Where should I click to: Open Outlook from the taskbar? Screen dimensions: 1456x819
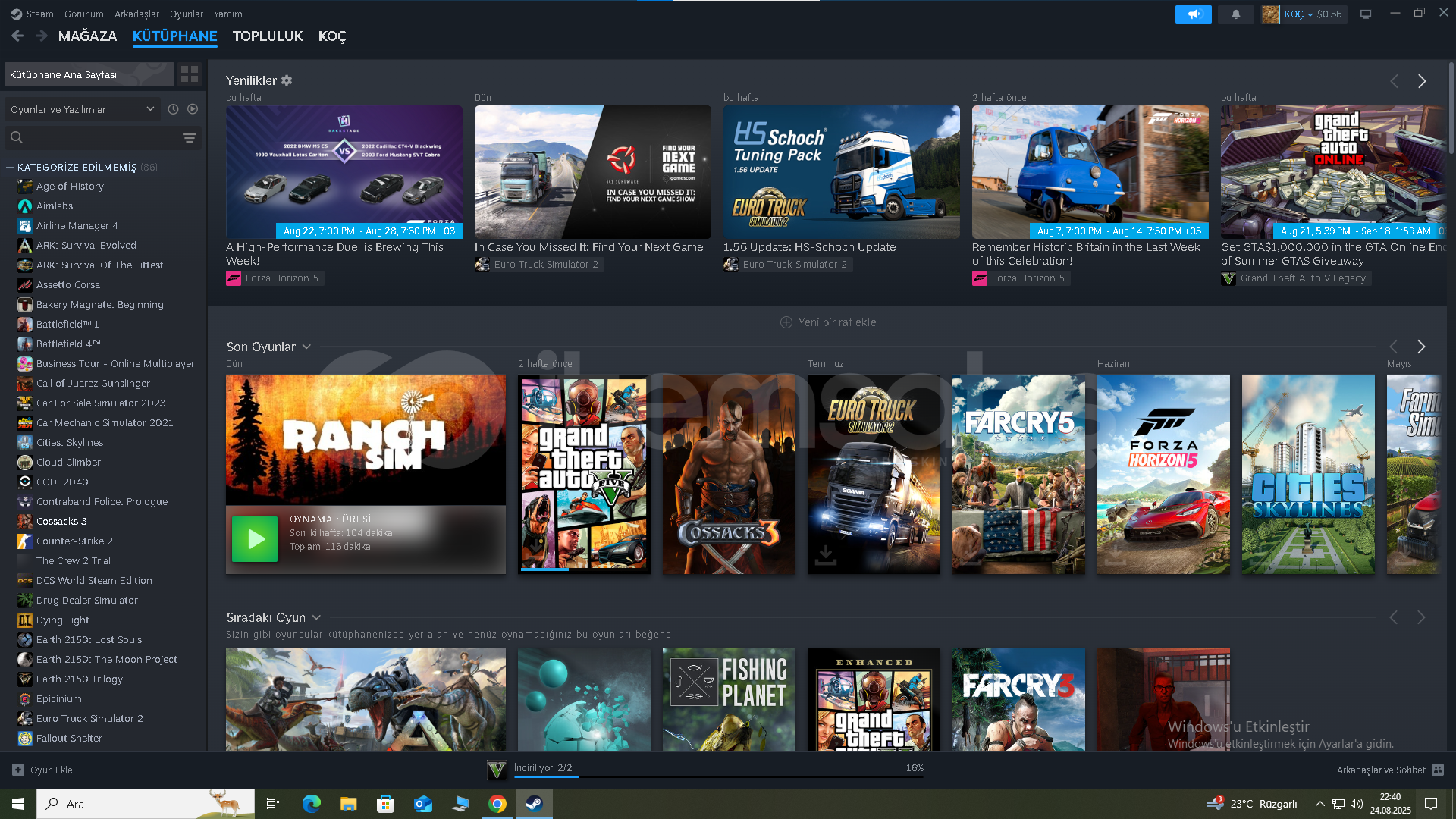[x=423, y=804]
